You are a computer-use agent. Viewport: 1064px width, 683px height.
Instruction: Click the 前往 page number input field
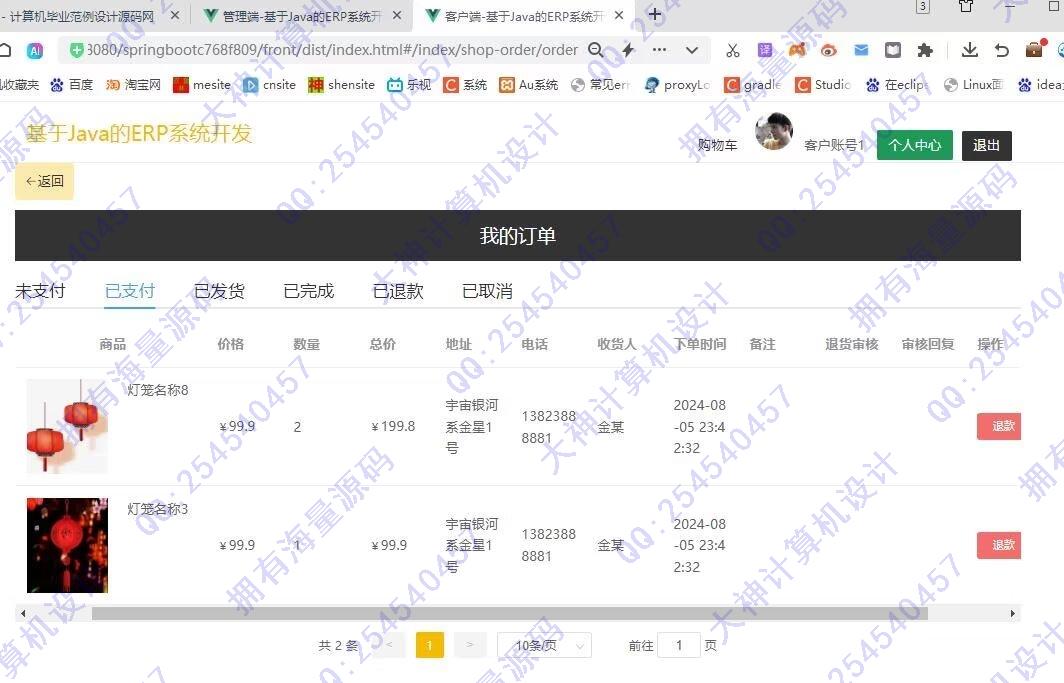[679, 645]
